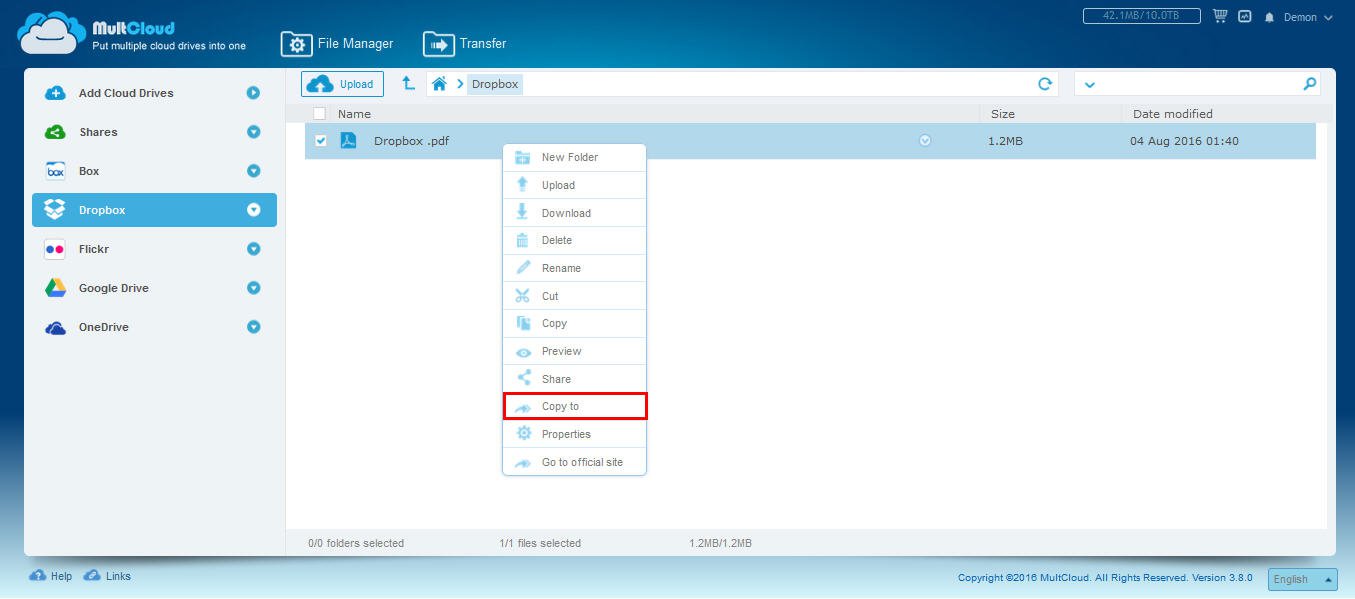The width and height of the screenshot is (1355, 599).
Task: Click the 04 Aug 2016 01:40 date
Action: coord(1184,141)
